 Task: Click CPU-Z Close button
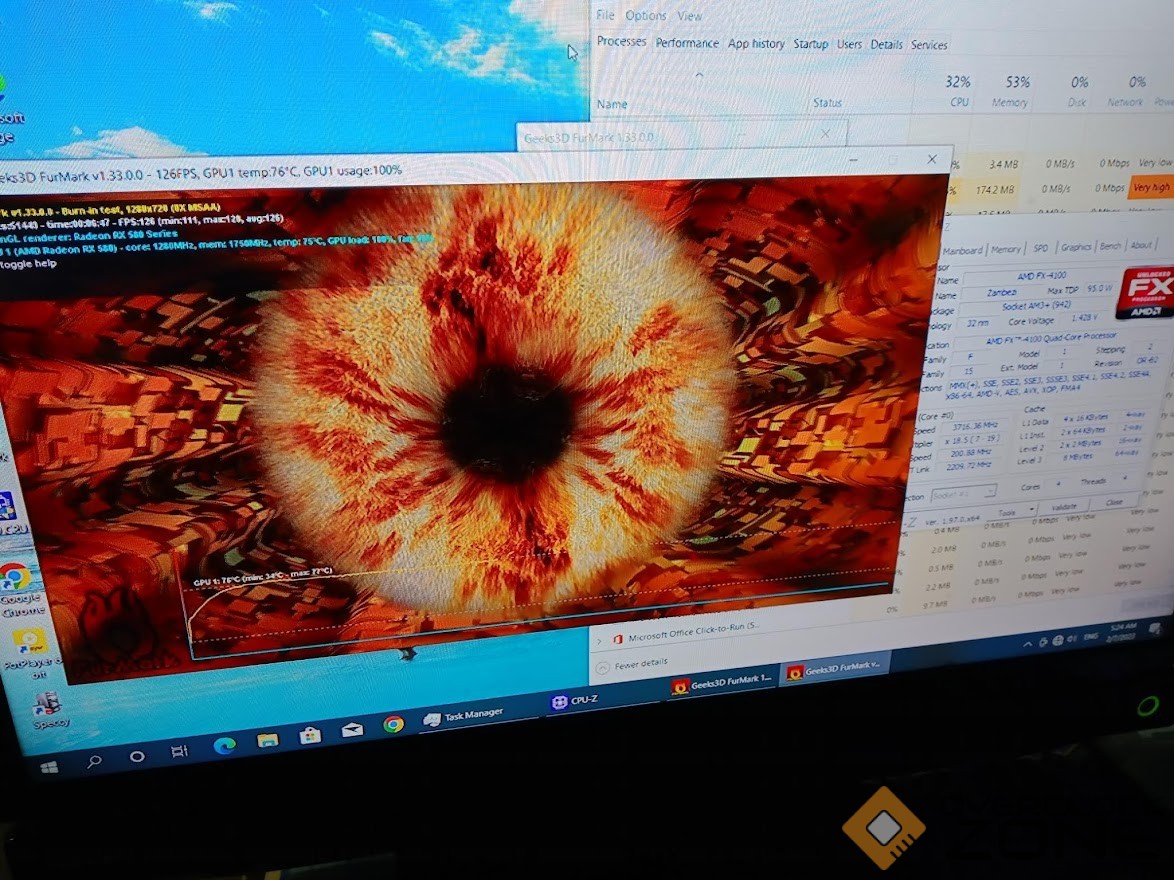(x=1114, y=503)
